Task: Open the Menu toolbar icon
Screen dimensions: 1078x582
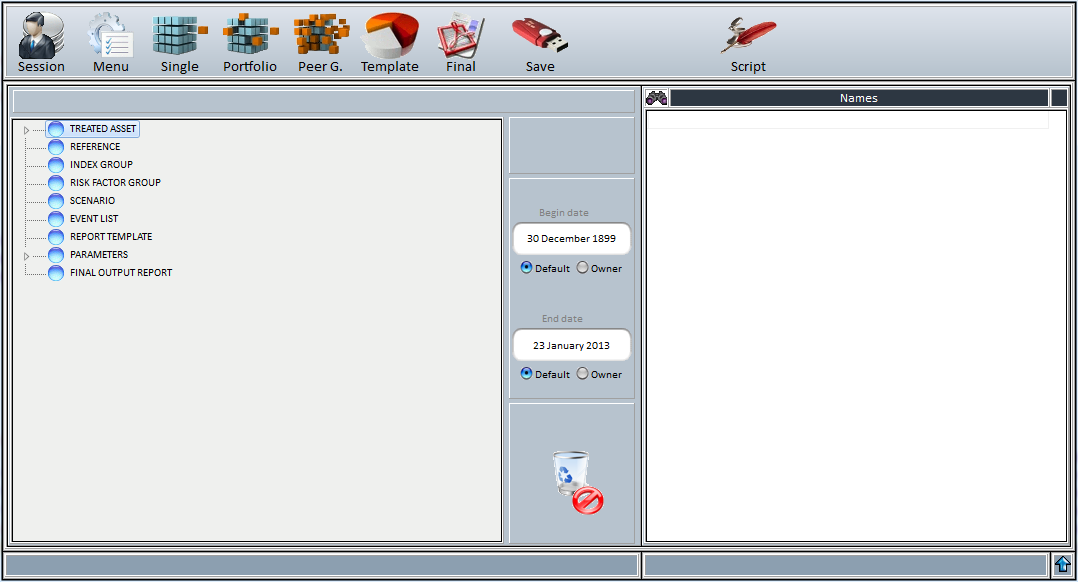Action: (111, 36)
